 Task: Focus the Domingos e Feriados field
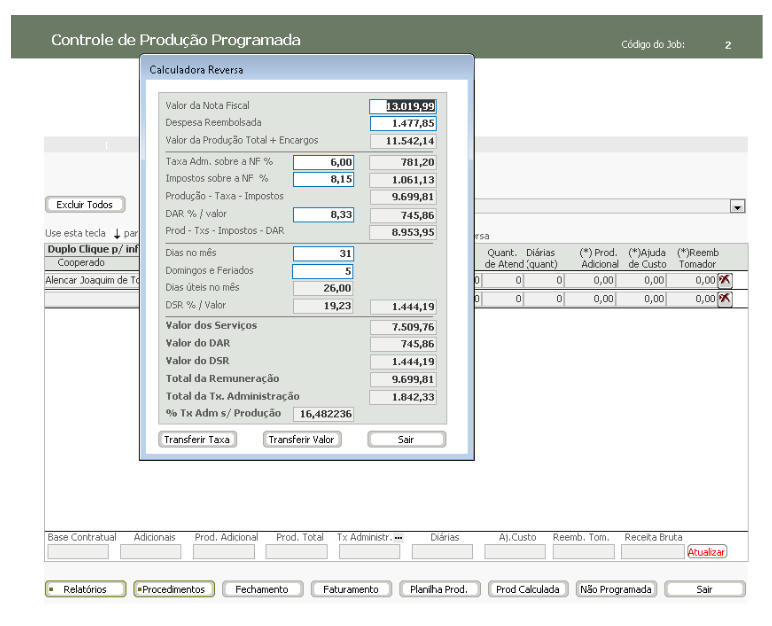point(323,271)
